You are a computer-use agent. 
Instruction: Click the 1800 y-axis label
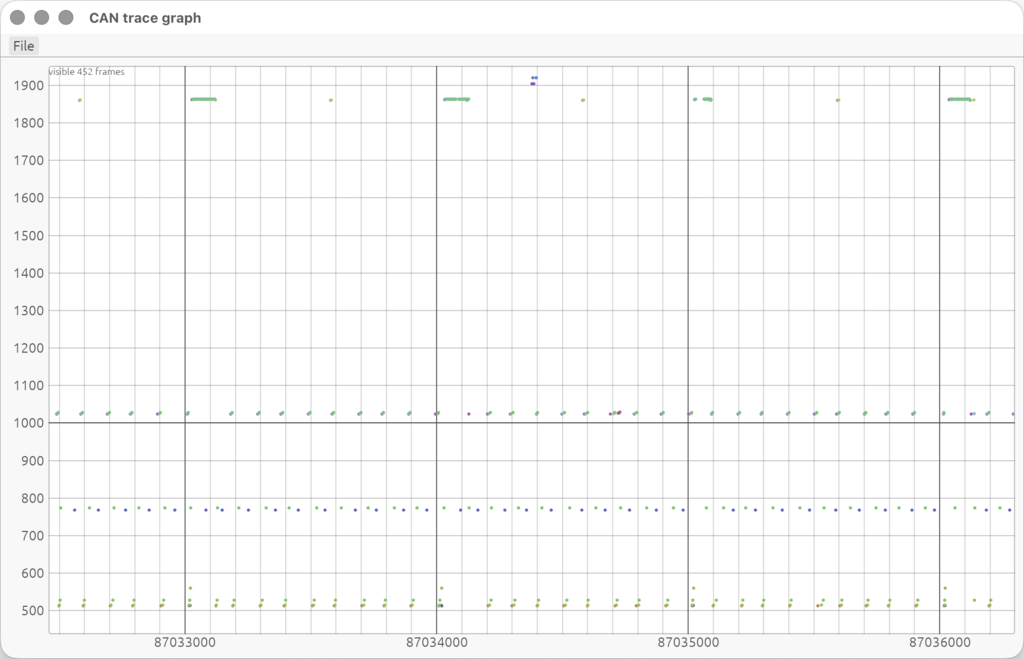pos(29,123)
